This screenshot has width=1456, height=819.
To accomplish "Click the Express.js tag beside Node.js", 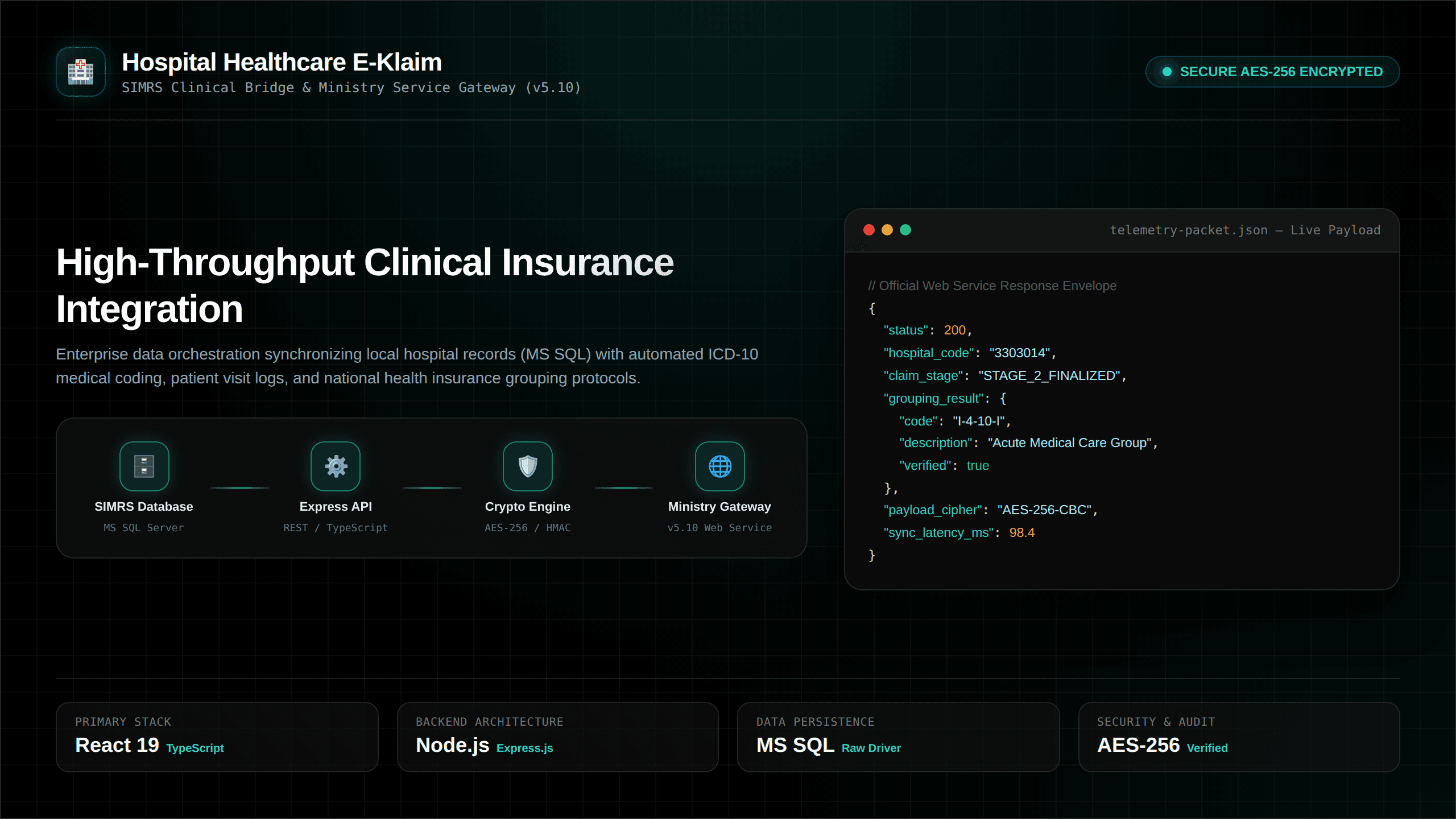I will 525,748.
